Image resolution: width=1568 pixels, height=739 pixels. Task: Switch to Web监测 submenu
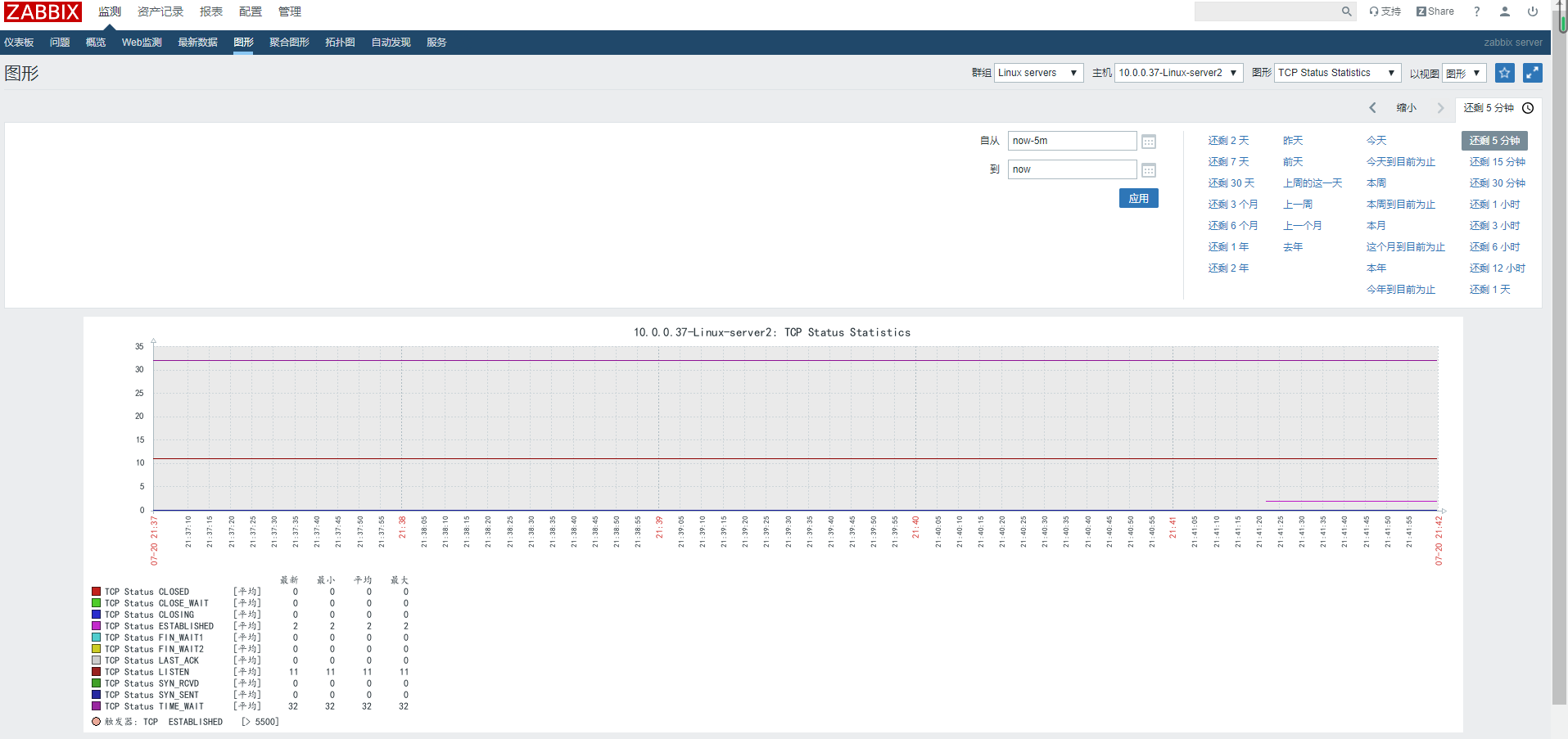point(142,43)
